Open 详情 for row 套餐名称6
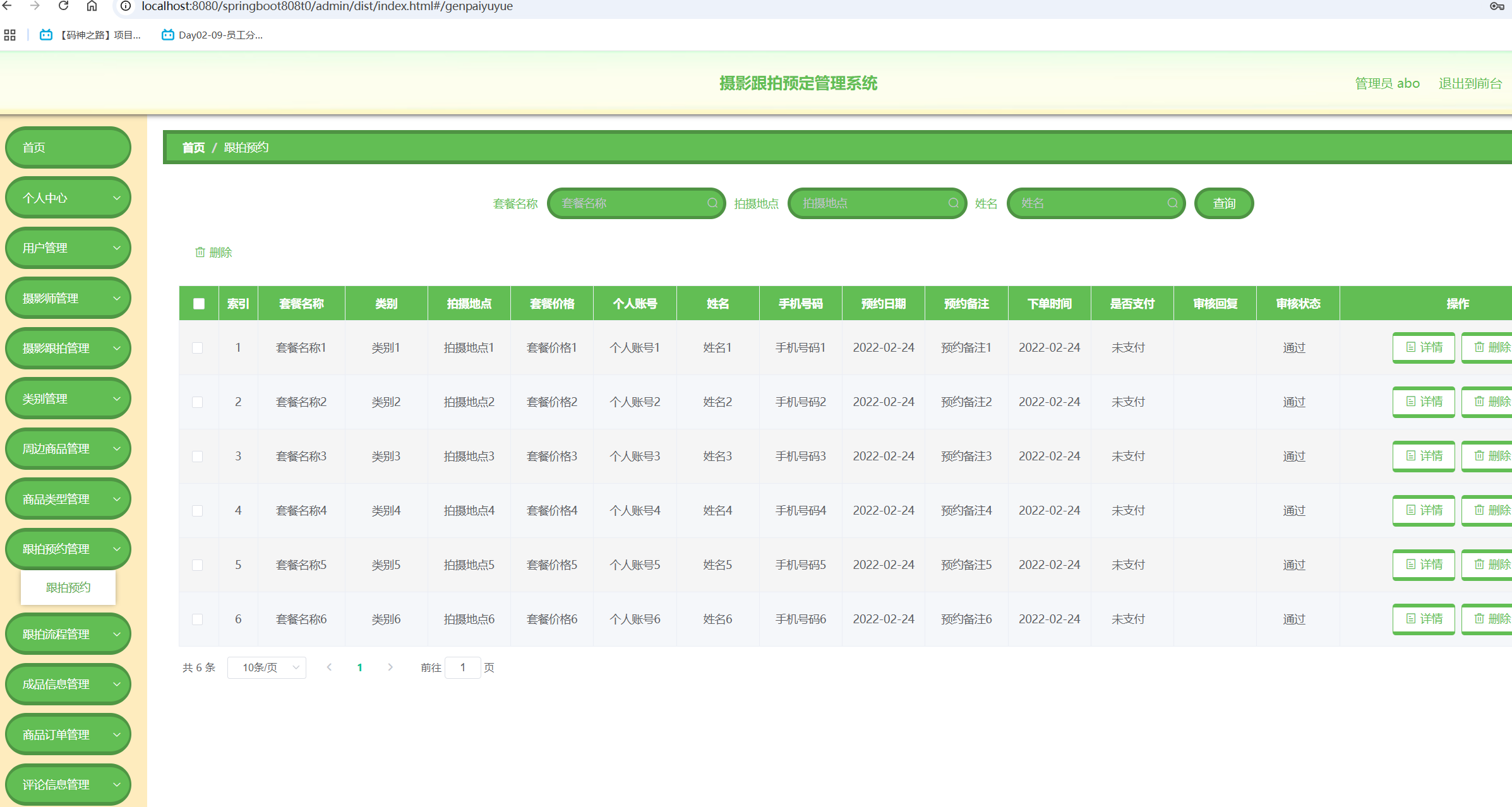This screenshot has width=1512, height=807. point(1424,619)
